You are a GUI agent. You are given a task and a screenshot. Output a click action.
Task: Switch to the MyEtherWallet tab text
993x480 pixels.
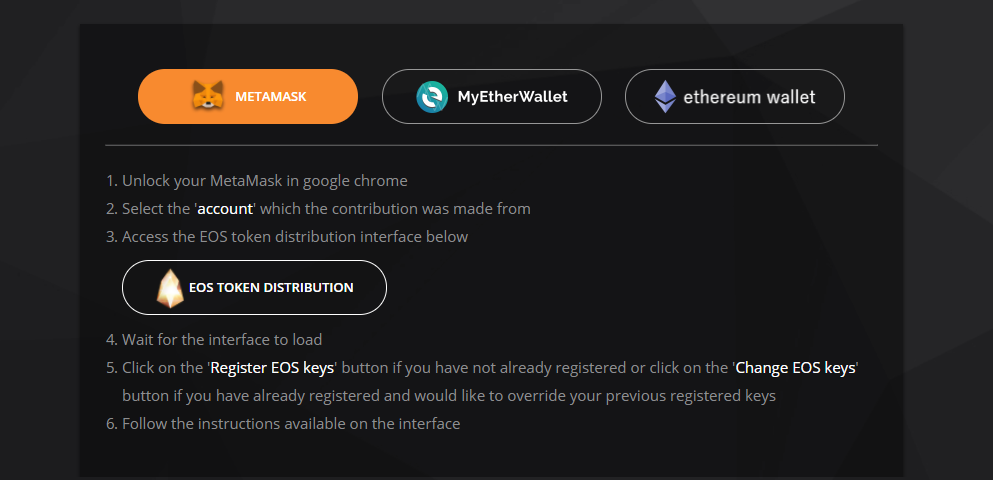pos(512,97)
